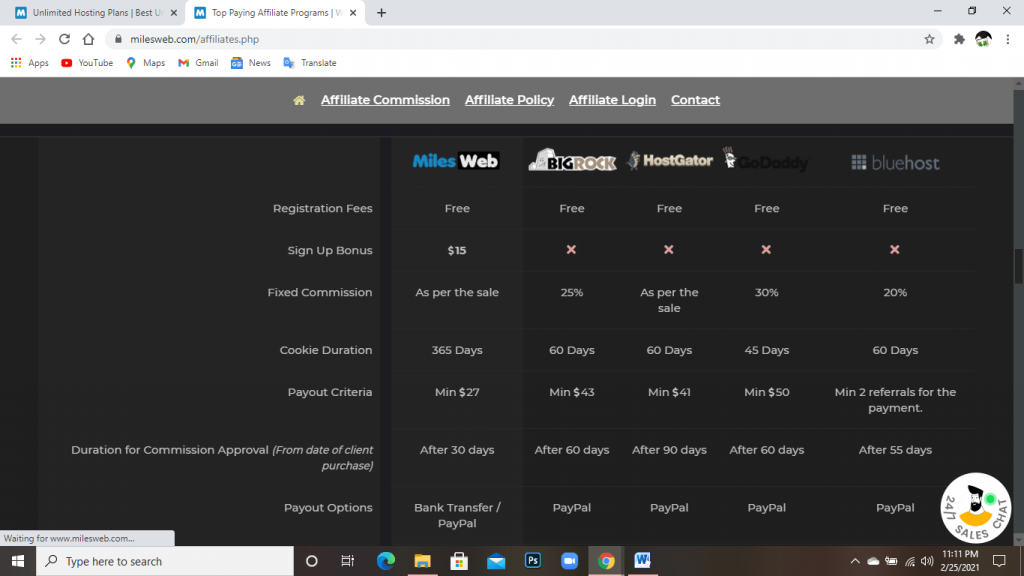Bookmark this page with the star icon
Image resolution: width=1024 pixels, height=576 pixels.
coord(929,38)
